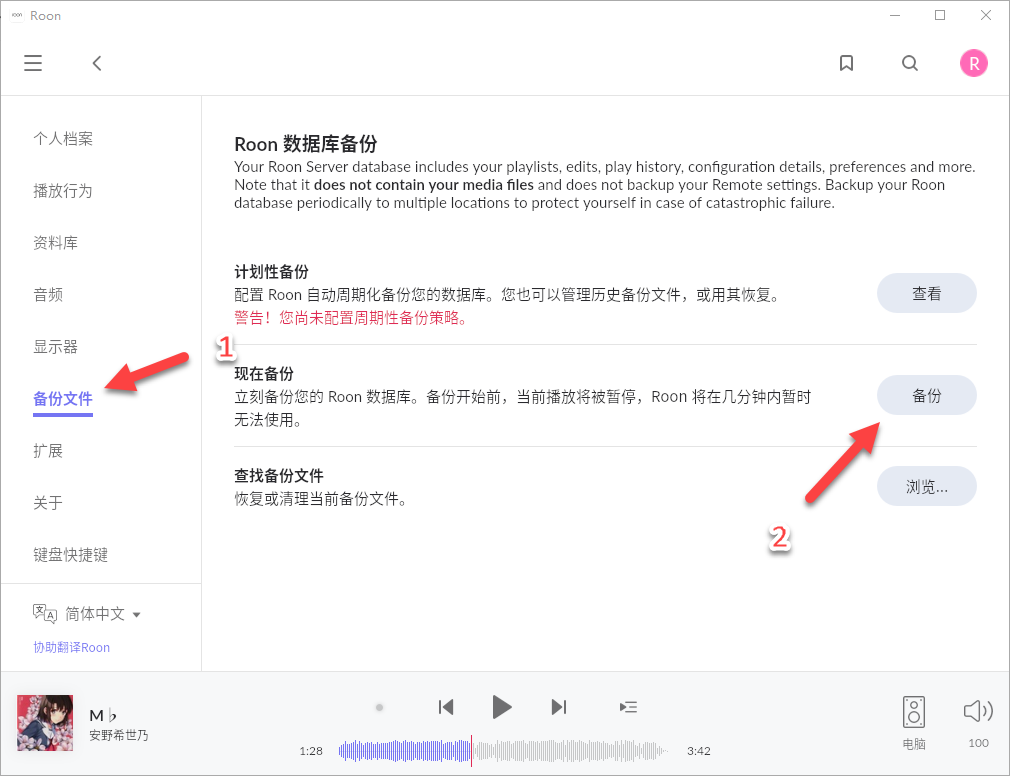This screenshot has width=1010, height=776.
Task: Click 备份 to back up now
Action: [x=926, y=395]
